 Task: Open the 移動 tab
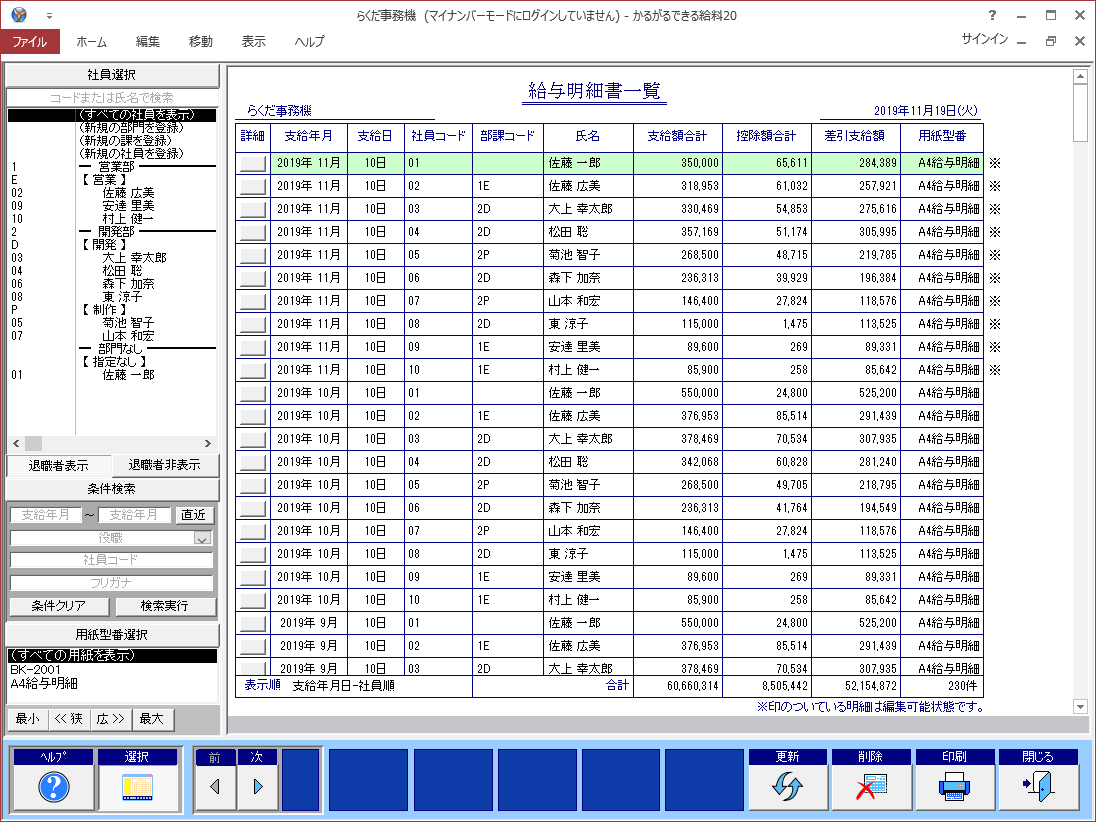click(201, 42)
